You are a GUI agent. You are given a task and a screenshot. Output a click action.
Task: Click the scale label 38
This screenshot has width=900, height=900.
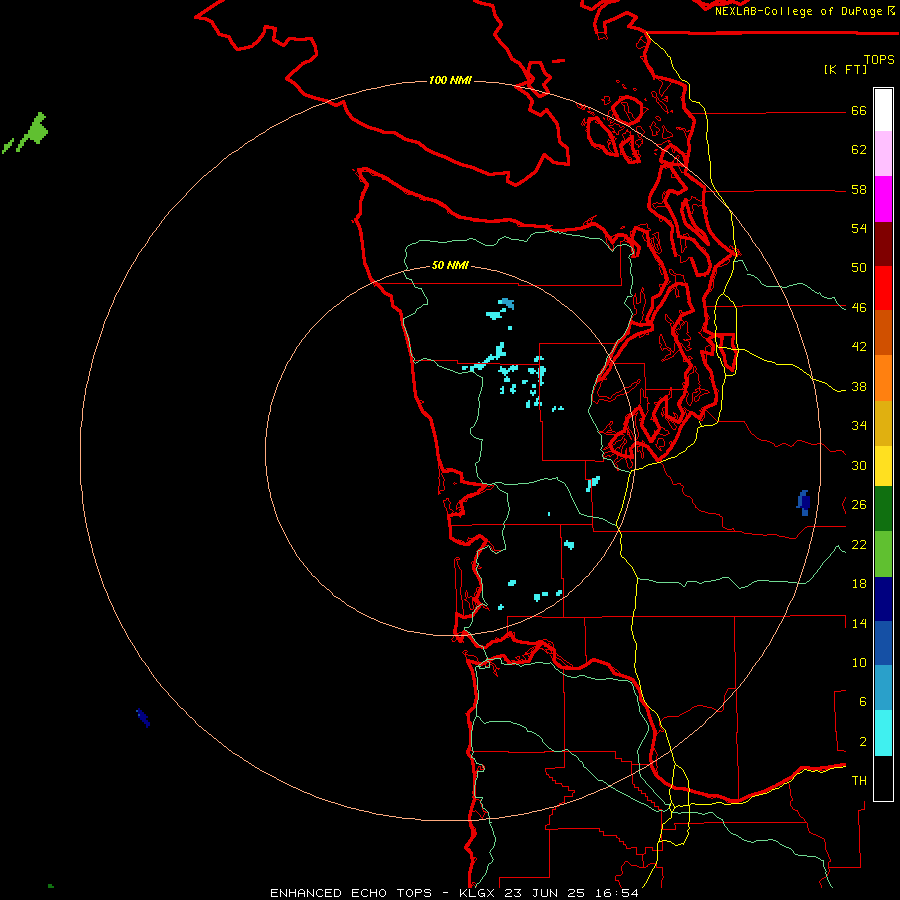(x=859, y=387)
